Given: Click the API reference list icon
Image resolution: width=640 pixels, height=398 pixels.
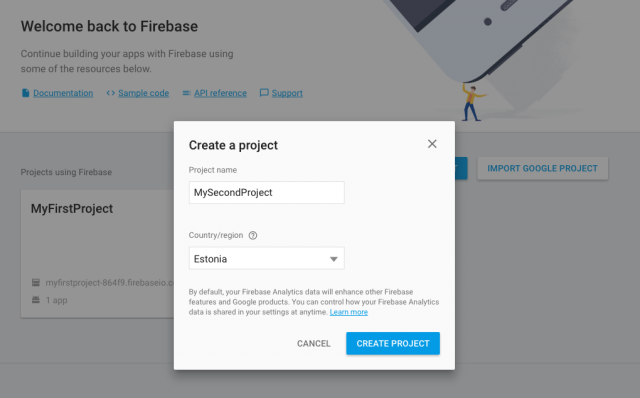Looking at the screenshot, I should (x=186, y=93).
